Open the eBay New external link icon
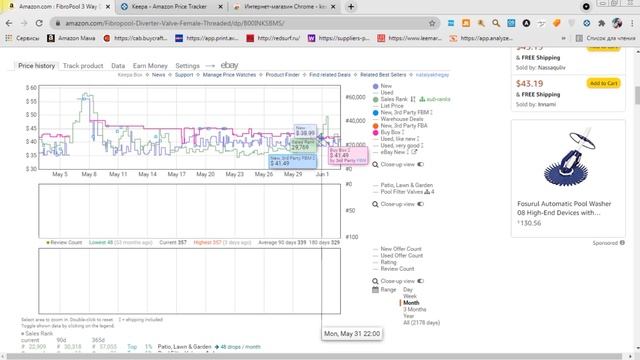Screen dimensions: 640x360 point(414,152)
